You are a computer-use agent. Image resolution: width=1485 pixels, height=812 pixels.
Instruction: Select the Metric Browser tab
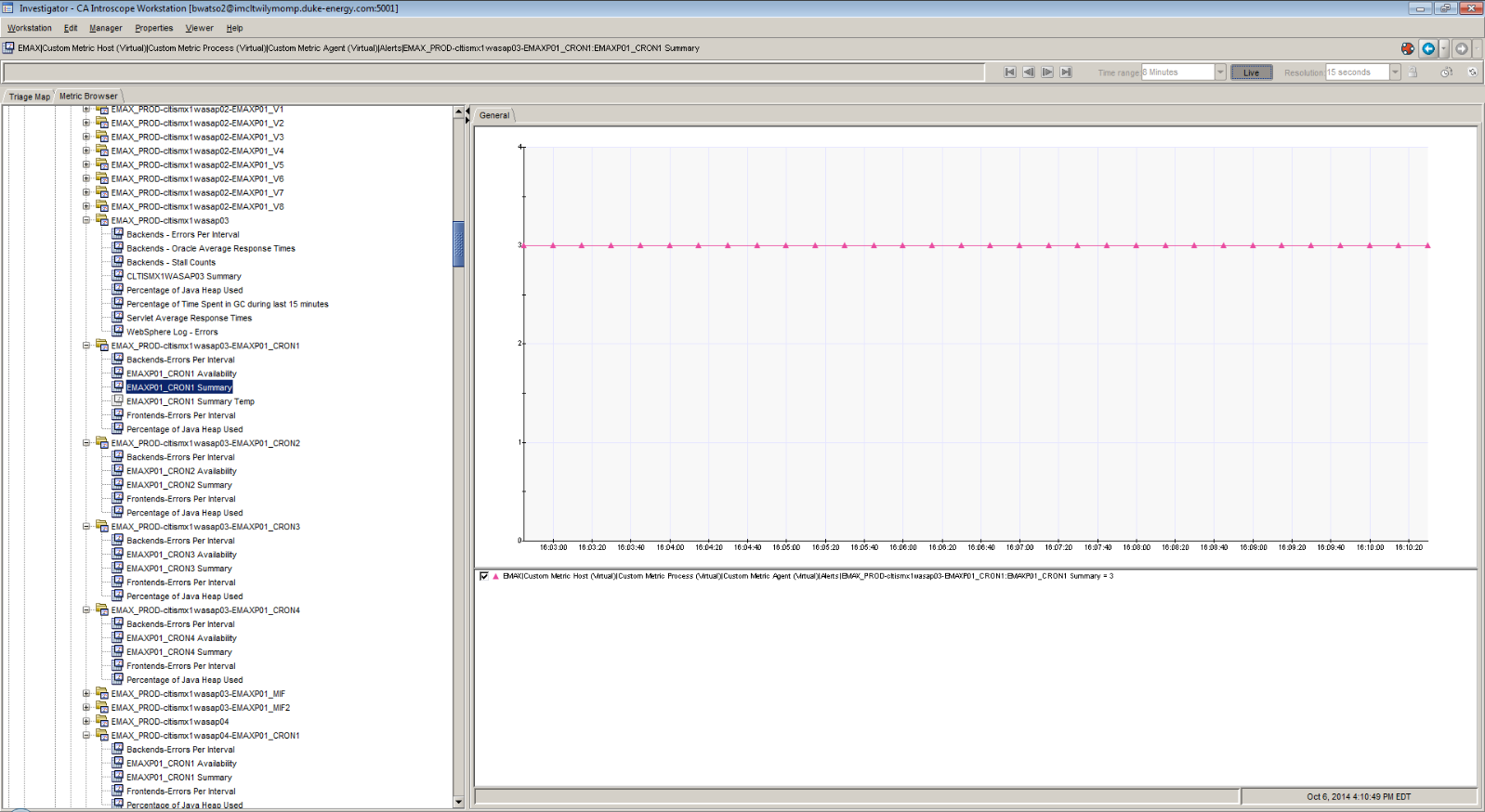(x=89, y=96)
